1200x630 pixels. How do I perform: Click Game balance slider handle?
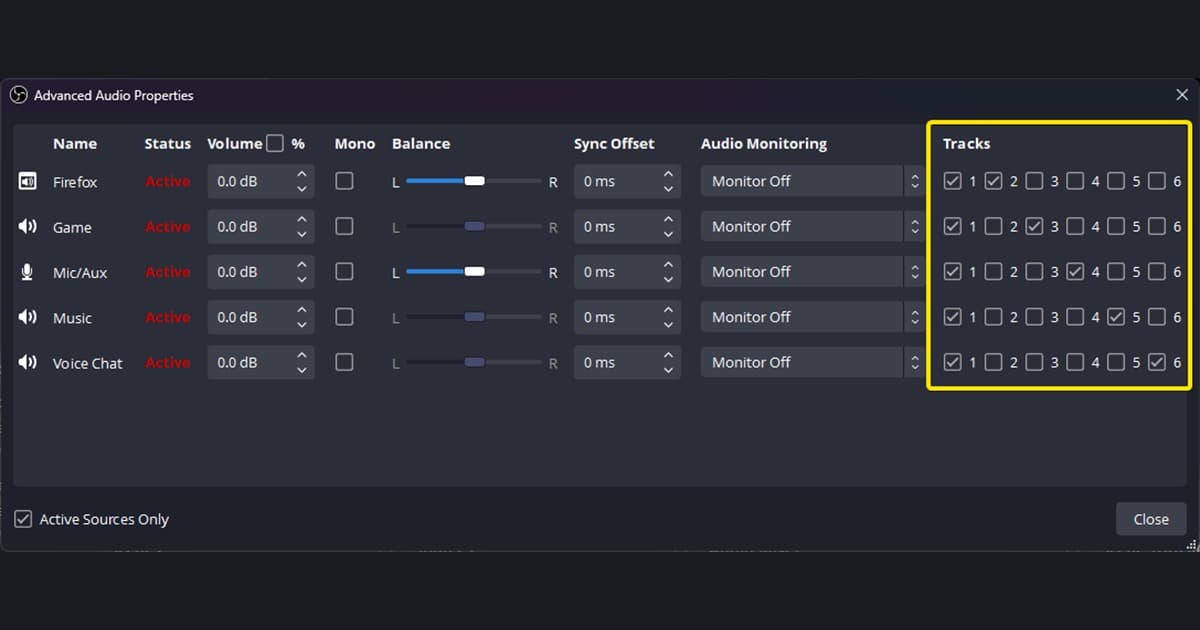(x=475, y=226)
